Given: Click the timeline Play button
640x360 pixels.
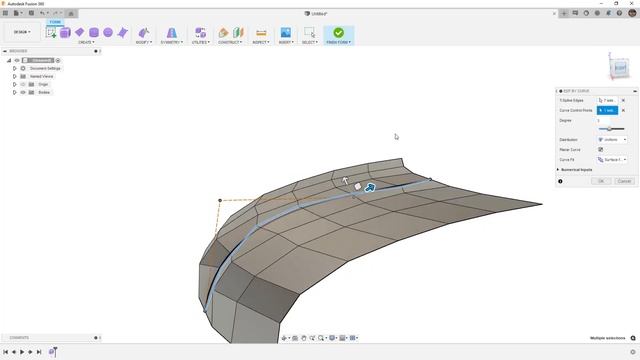Looking at the screenshot, I should coord(22,352).
